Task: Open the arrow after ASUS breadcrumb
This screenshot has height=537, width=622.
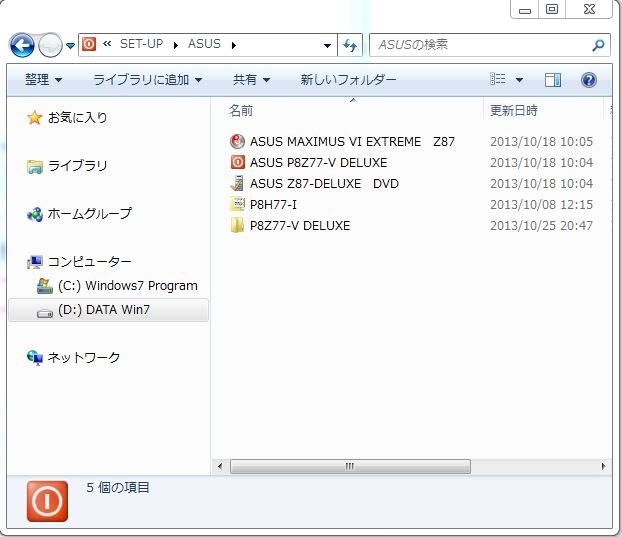Action: coord(234,45)
